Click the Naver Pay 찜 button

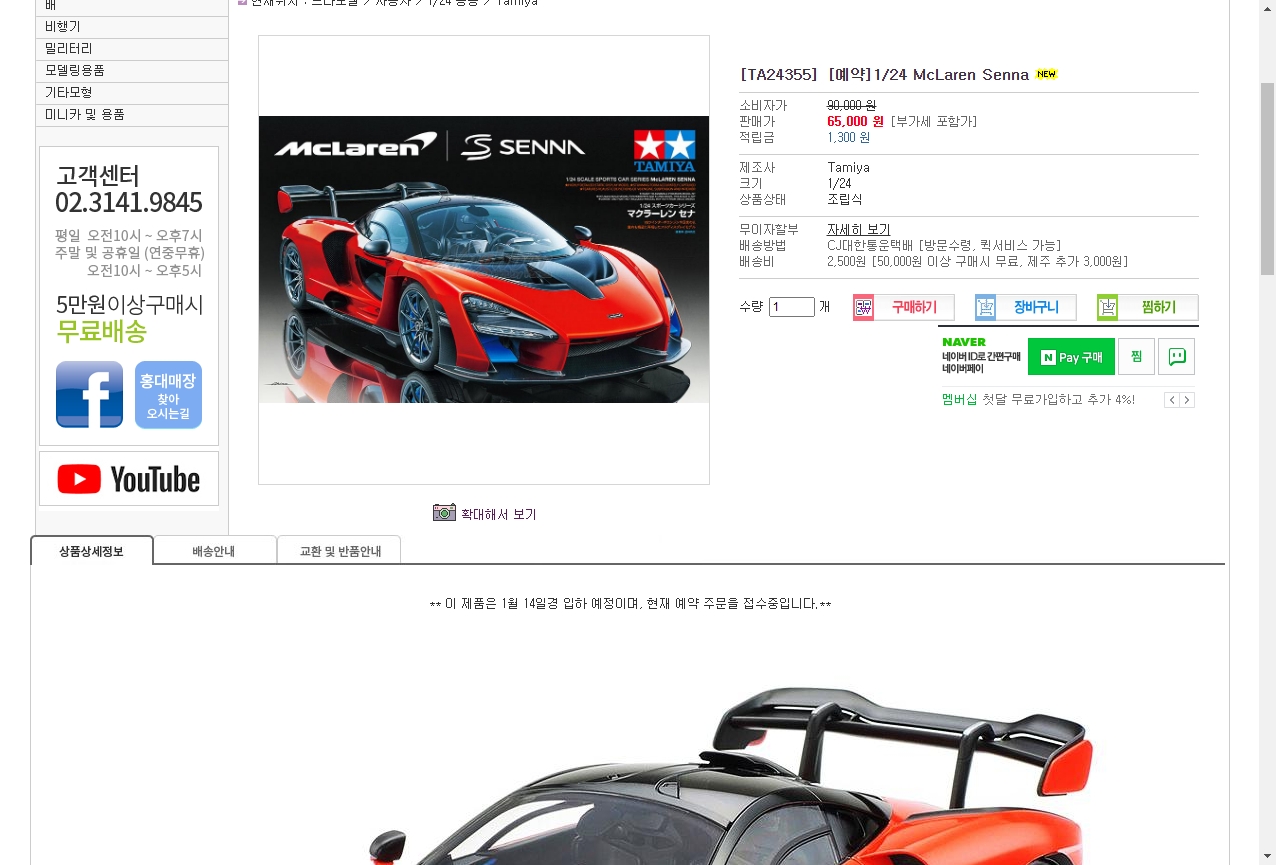click(1136, 357)
